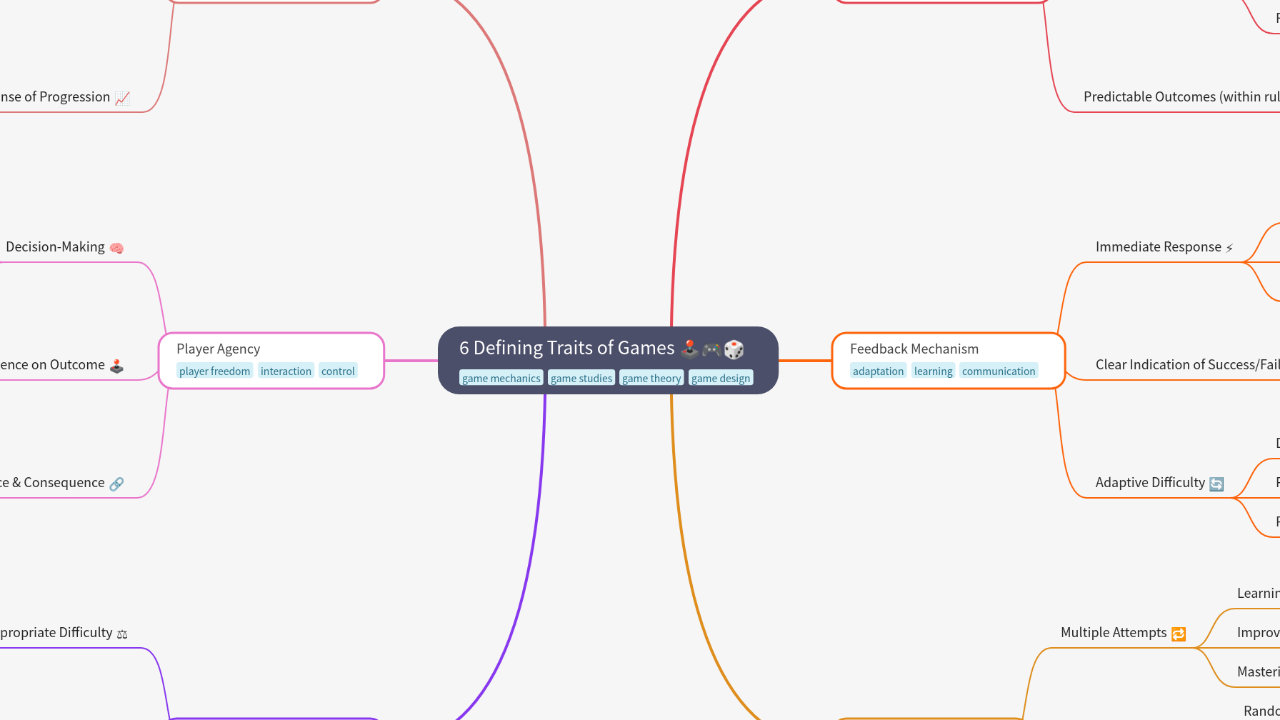Click the gamepad emoji in the central title
This screenshot has height=720, width=1280.
[x=711, y=349]
